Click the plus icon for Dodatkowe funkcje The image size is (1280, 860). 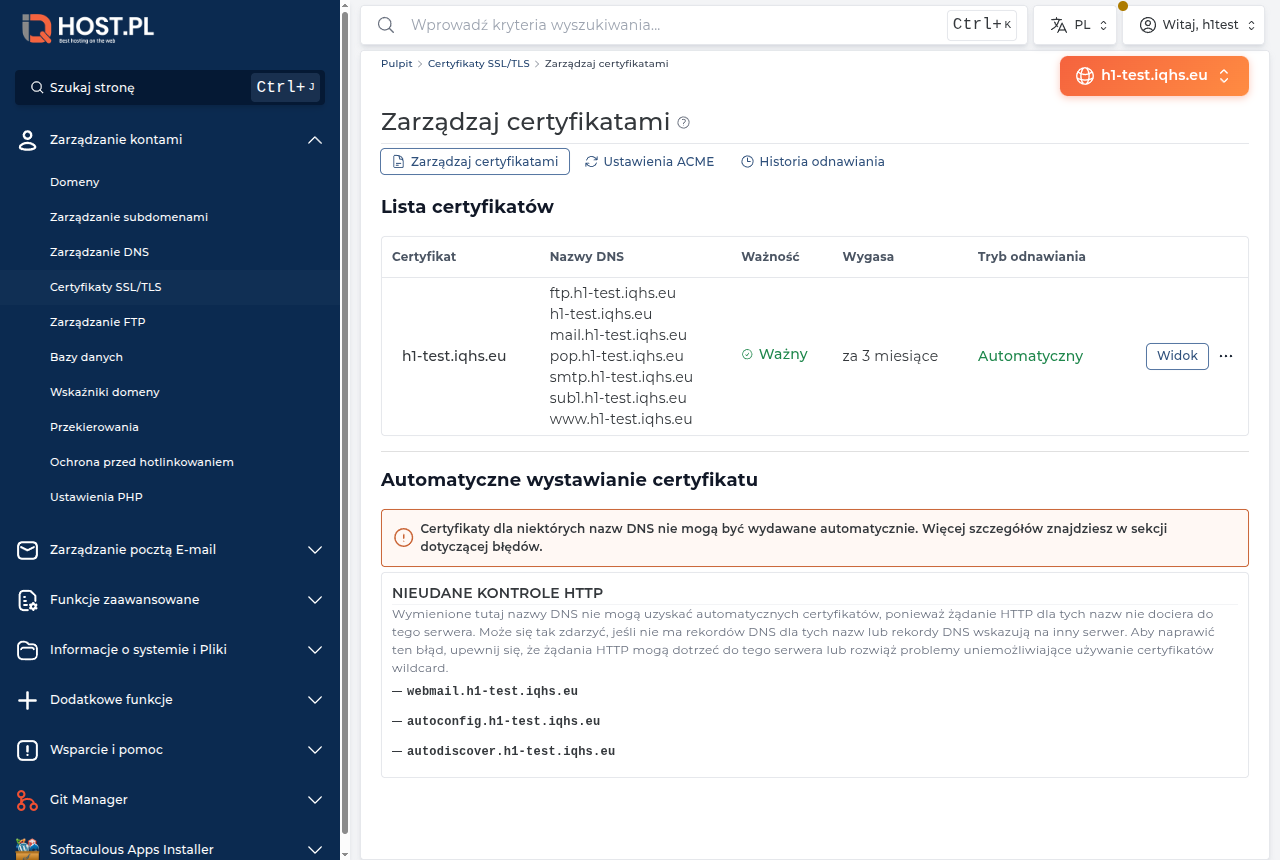coord(28,700)
